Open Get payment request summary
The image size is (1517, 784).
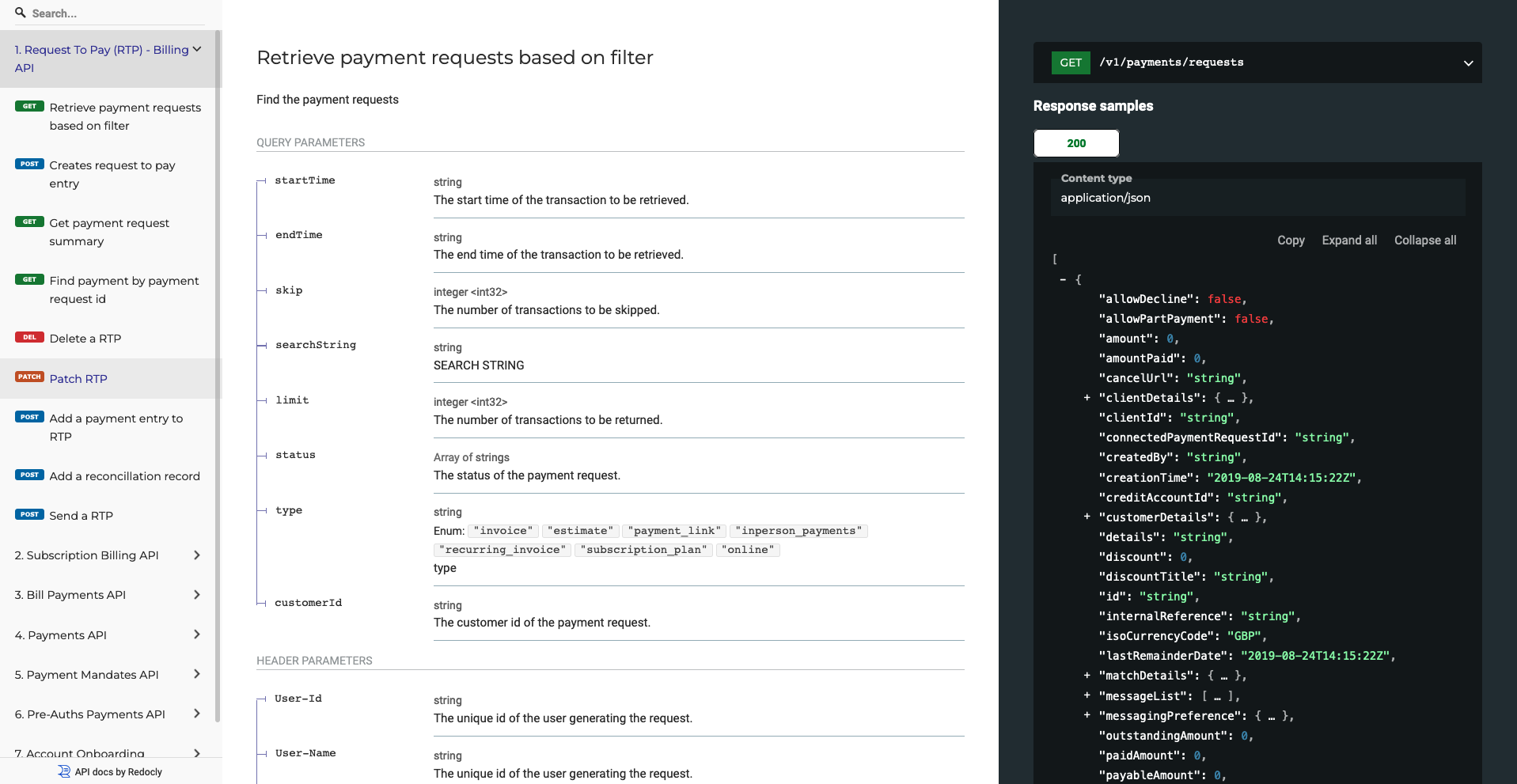point(109,232)
